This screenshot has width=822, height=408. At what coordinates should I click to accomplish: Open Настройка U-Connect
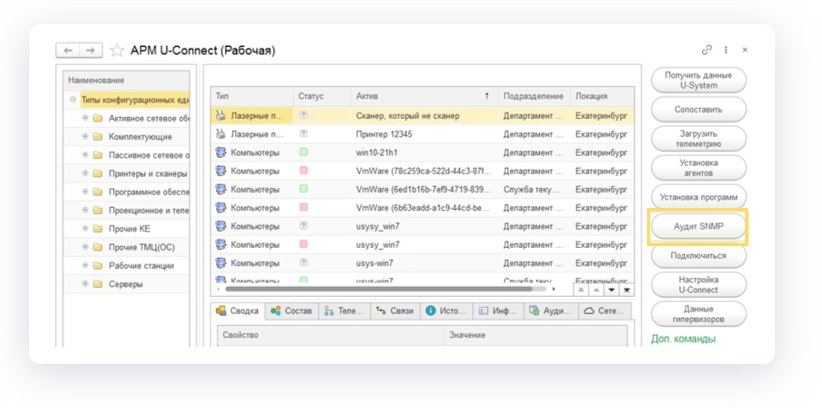pyautogui.click(x=698, y=285)
